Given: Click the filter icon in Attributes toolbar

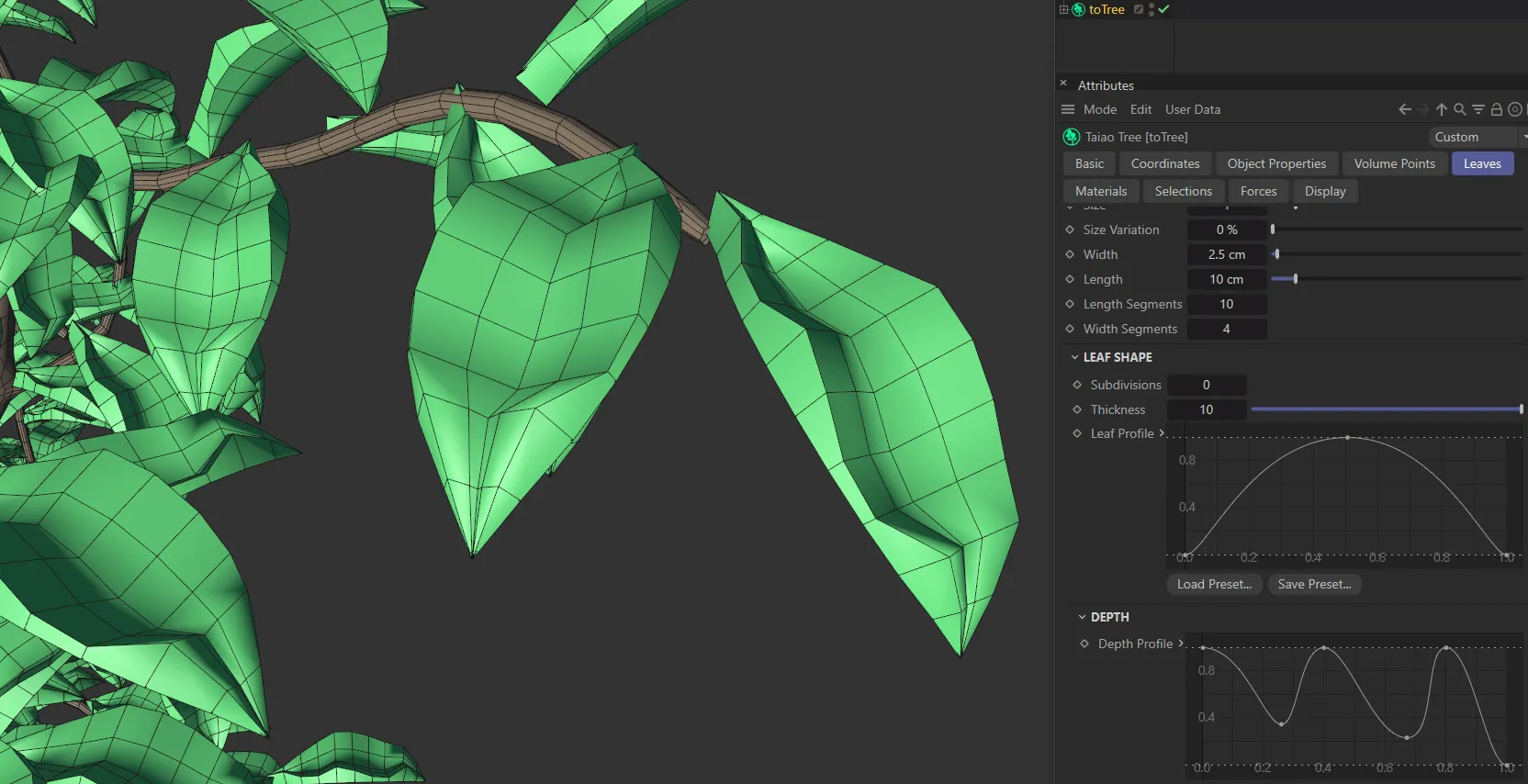Looking at the screenshot, I should (1478, 109).
